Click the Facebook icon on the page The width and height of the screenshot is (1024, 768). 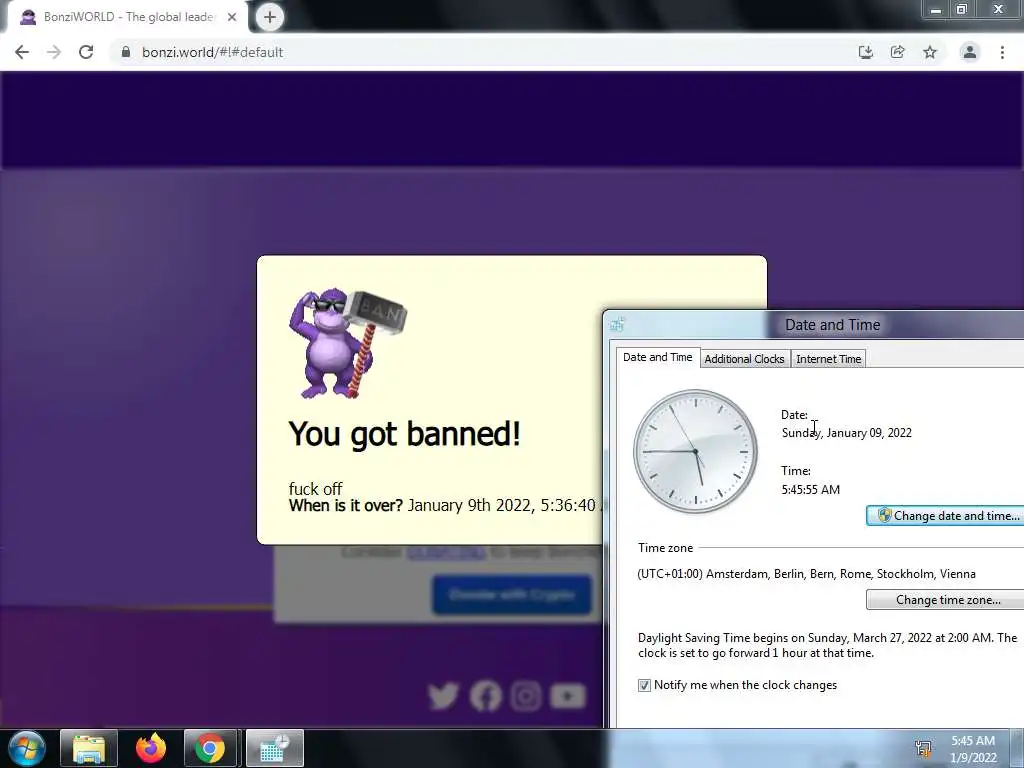pyautogui.click(x=485, y=696)
